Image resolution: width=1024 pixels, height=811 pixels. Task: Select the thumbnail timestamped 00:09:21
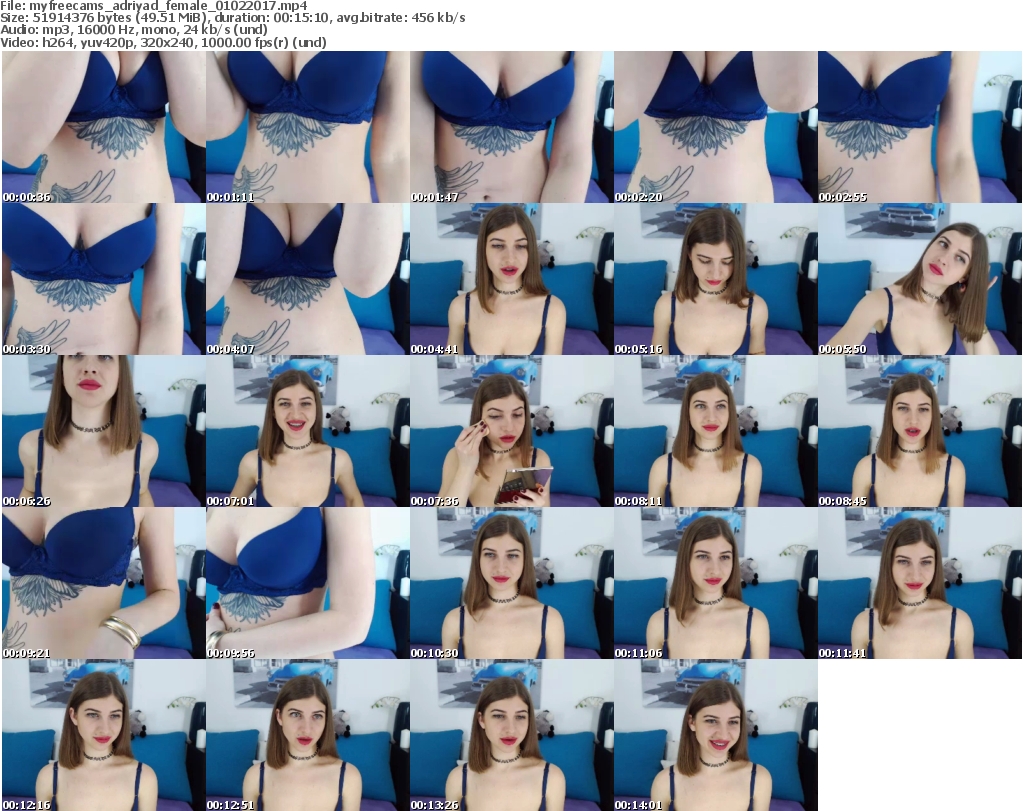[104, 583]
